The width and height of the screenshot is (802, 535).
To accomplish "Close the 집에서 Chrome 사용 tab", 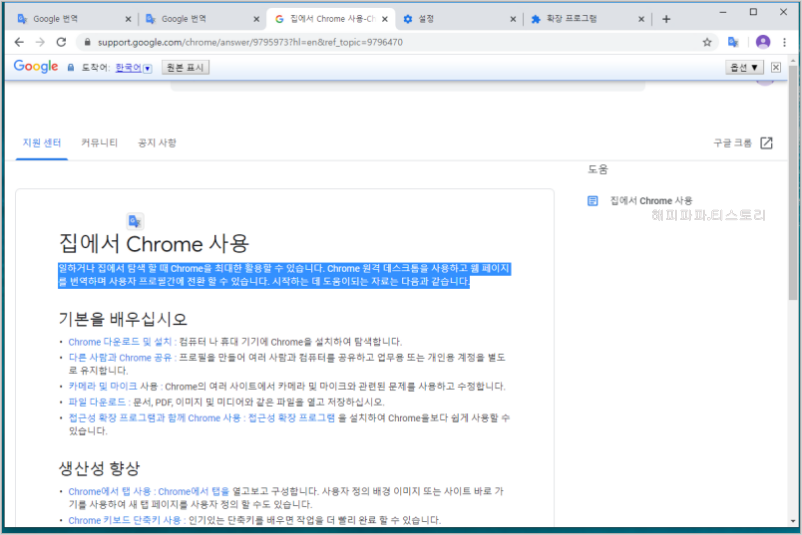I will 385,19.
